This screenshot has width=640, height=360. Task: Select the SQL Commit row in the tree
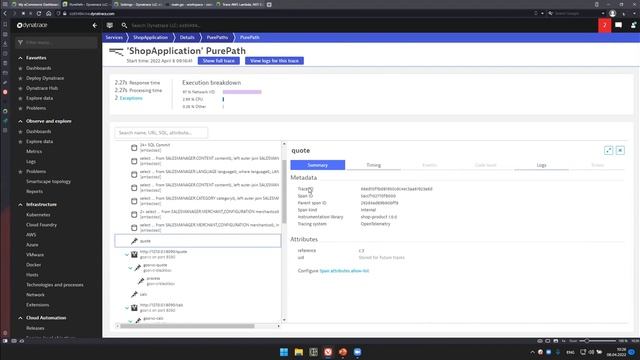(198, 147)
